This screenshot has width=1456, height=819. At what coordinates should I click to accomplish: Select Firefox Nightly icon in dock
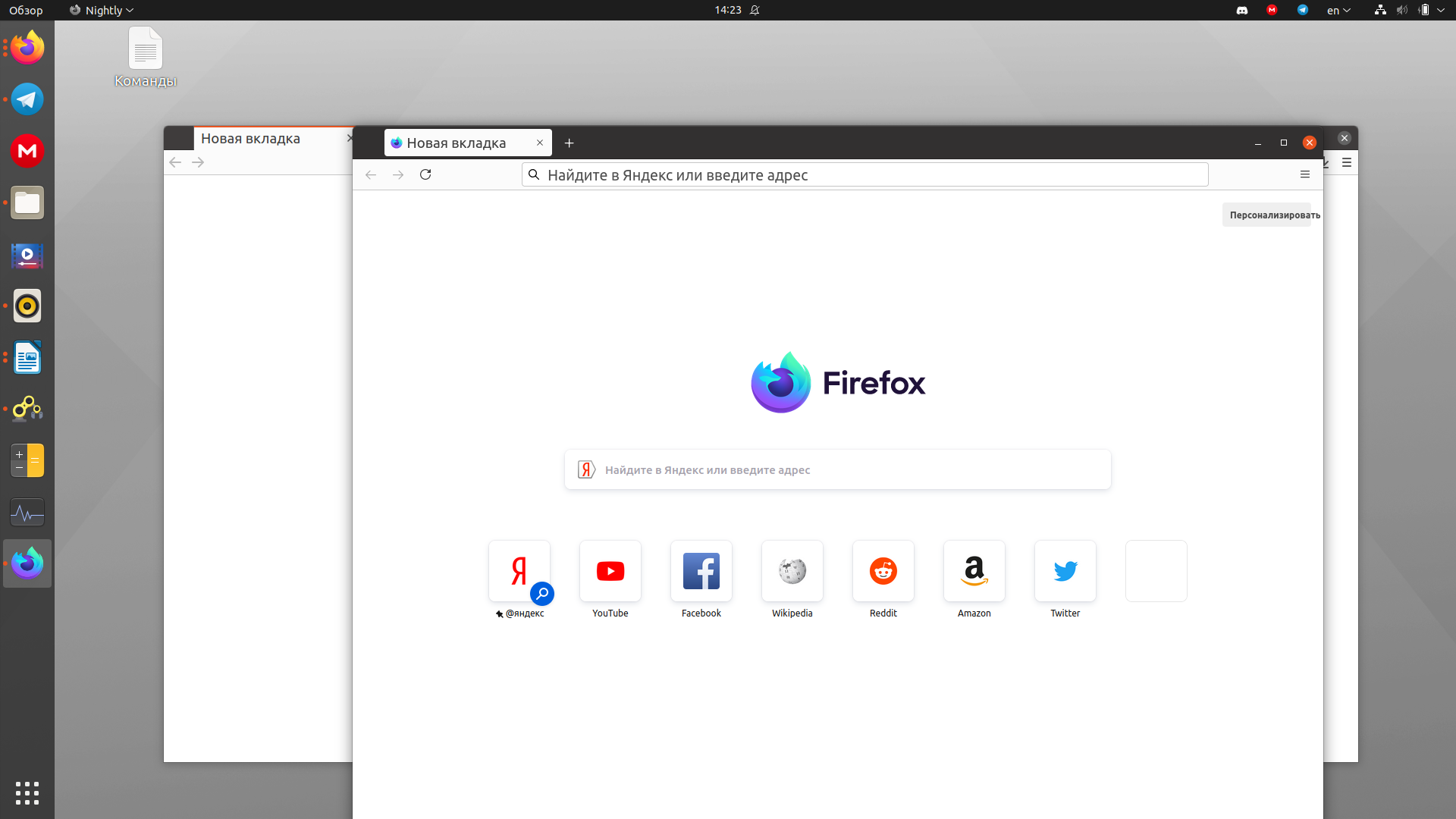click(x=27, y=563)
